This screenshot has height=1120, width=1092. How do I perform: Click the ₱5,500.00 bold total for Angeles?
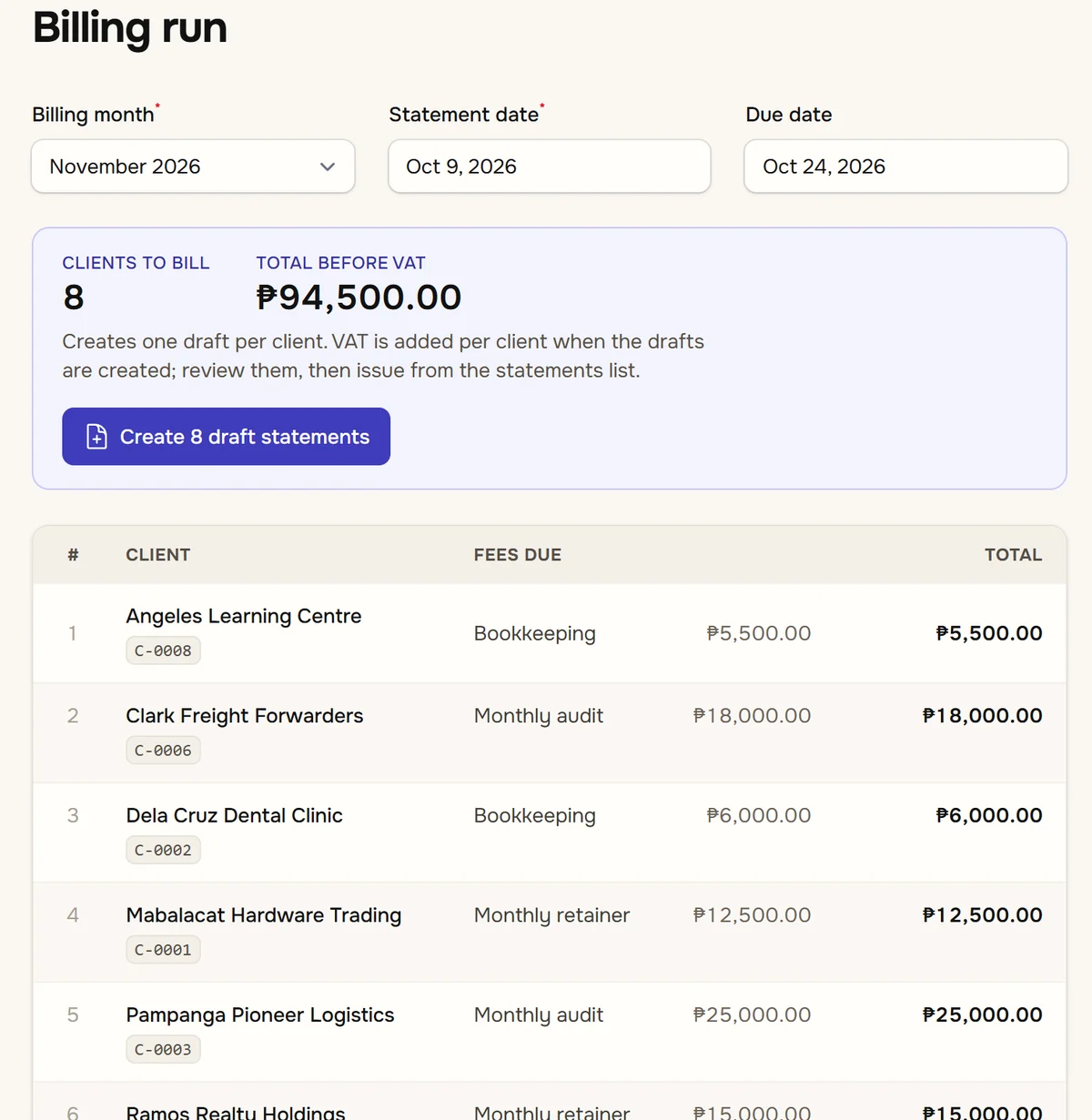(989, 633)
